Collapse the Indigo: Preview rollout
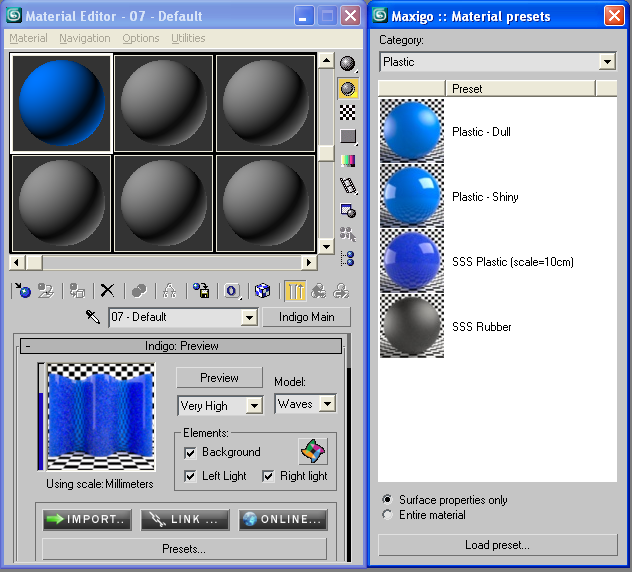The image size is (632, 572). (x=181, y=346)
